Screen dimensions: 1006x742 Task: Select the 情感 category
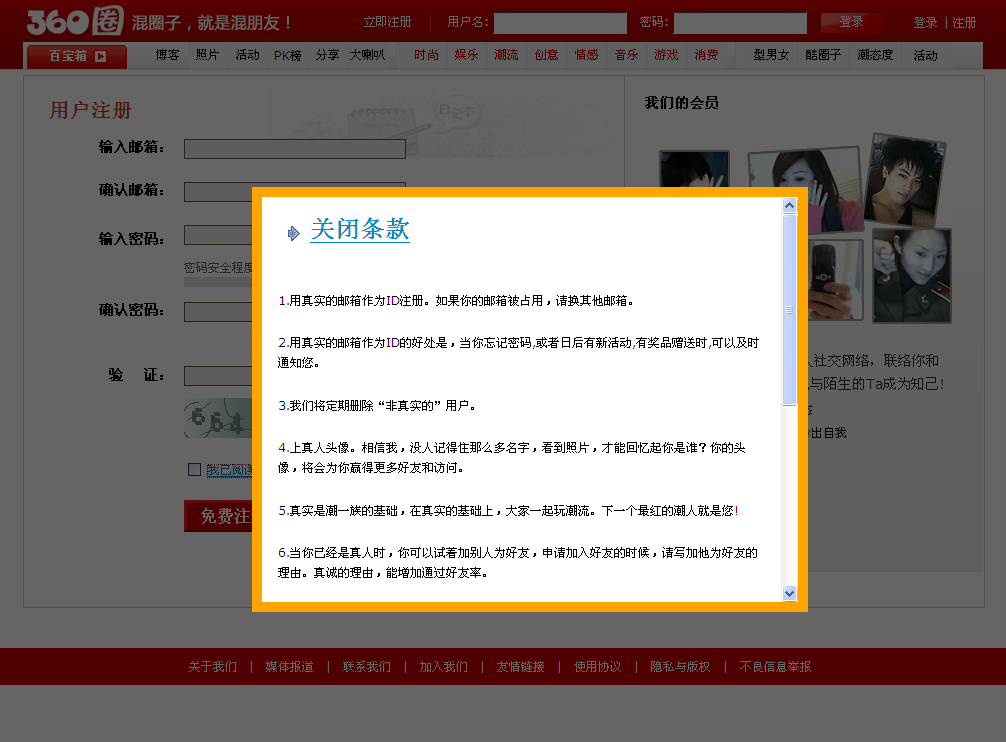(x=586, y=55)
